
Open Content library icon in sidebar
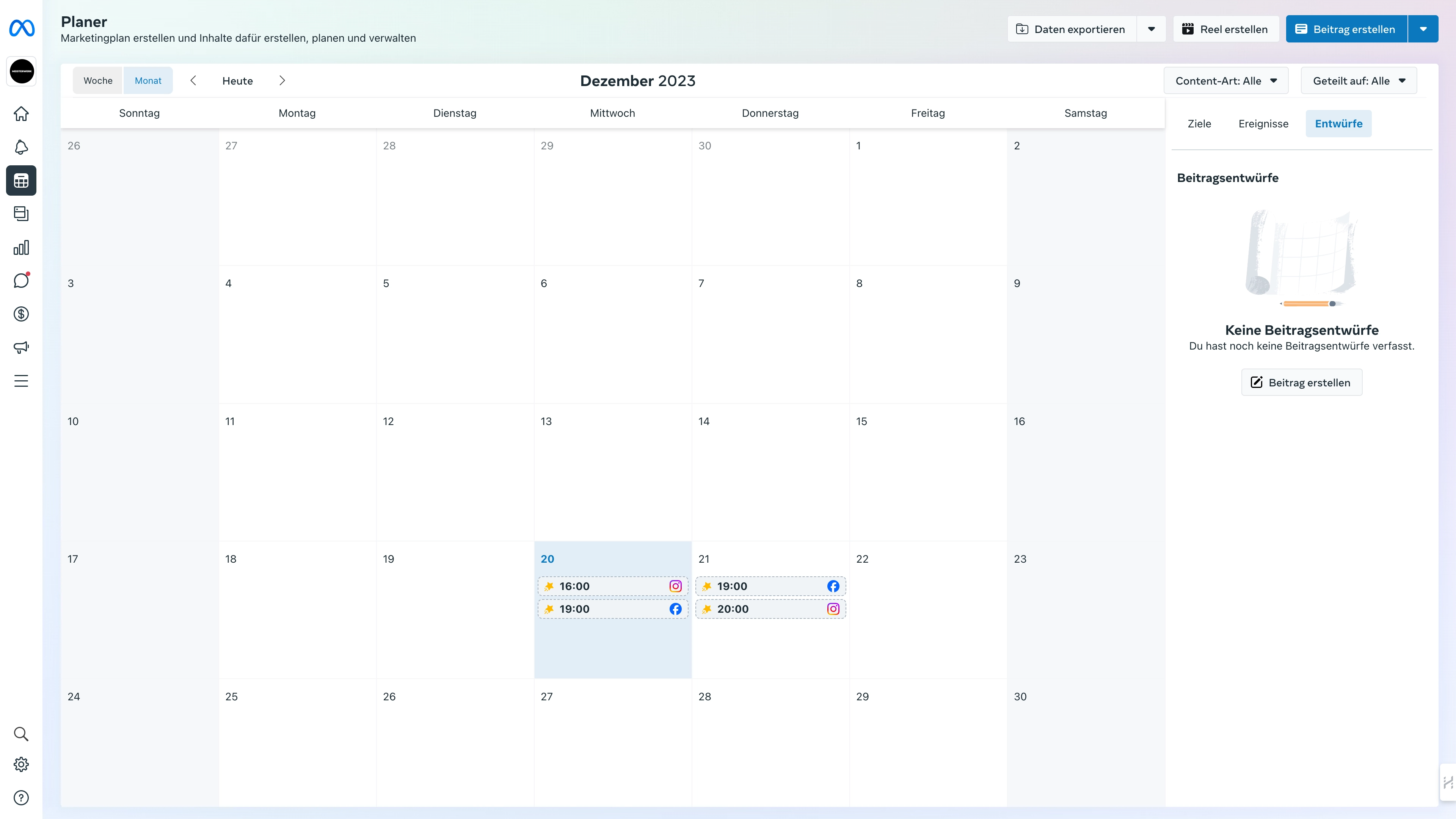(x=22, y=213)
